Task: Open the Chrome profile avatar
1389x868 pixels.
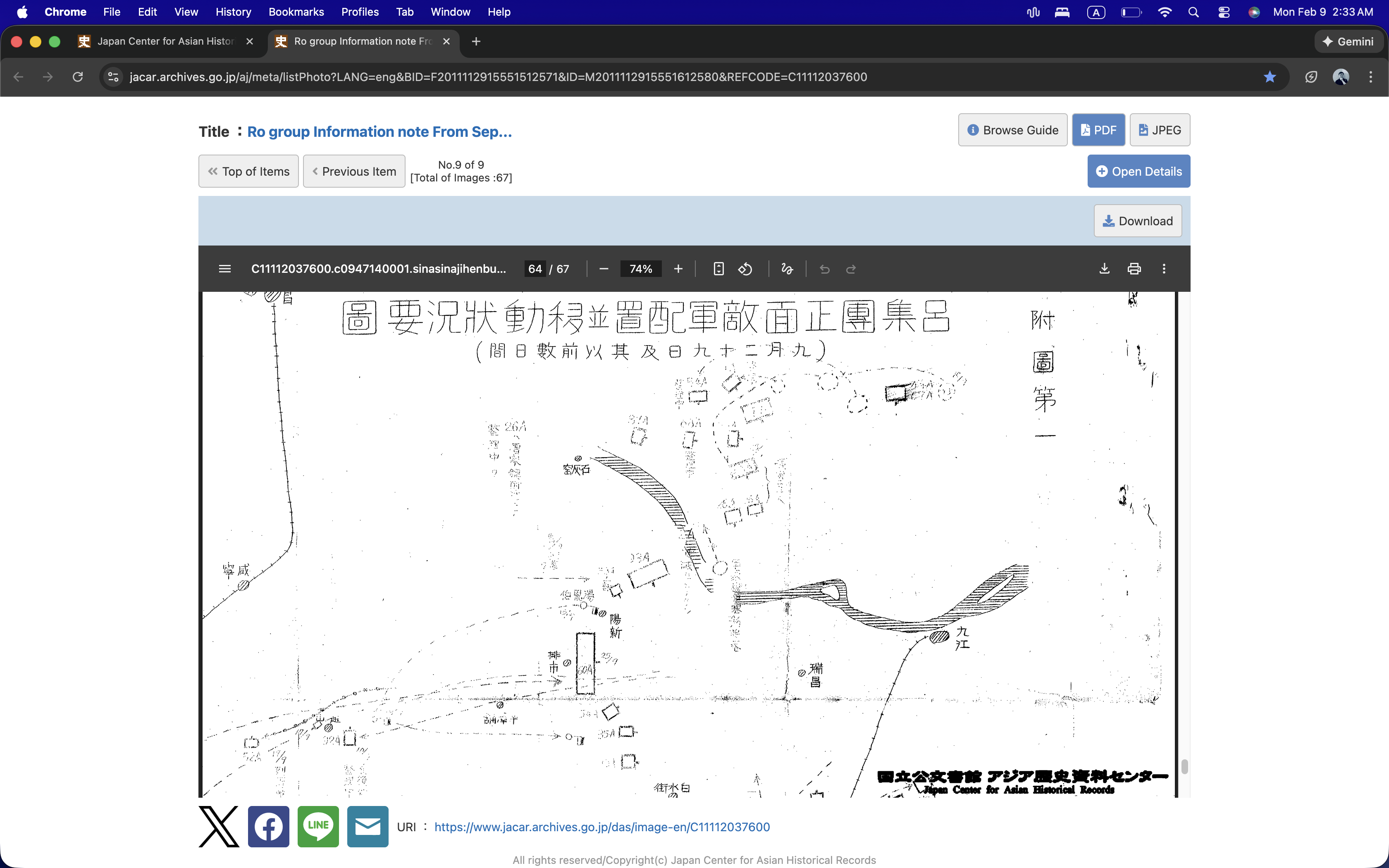Action: click(x=1341, y=77)
